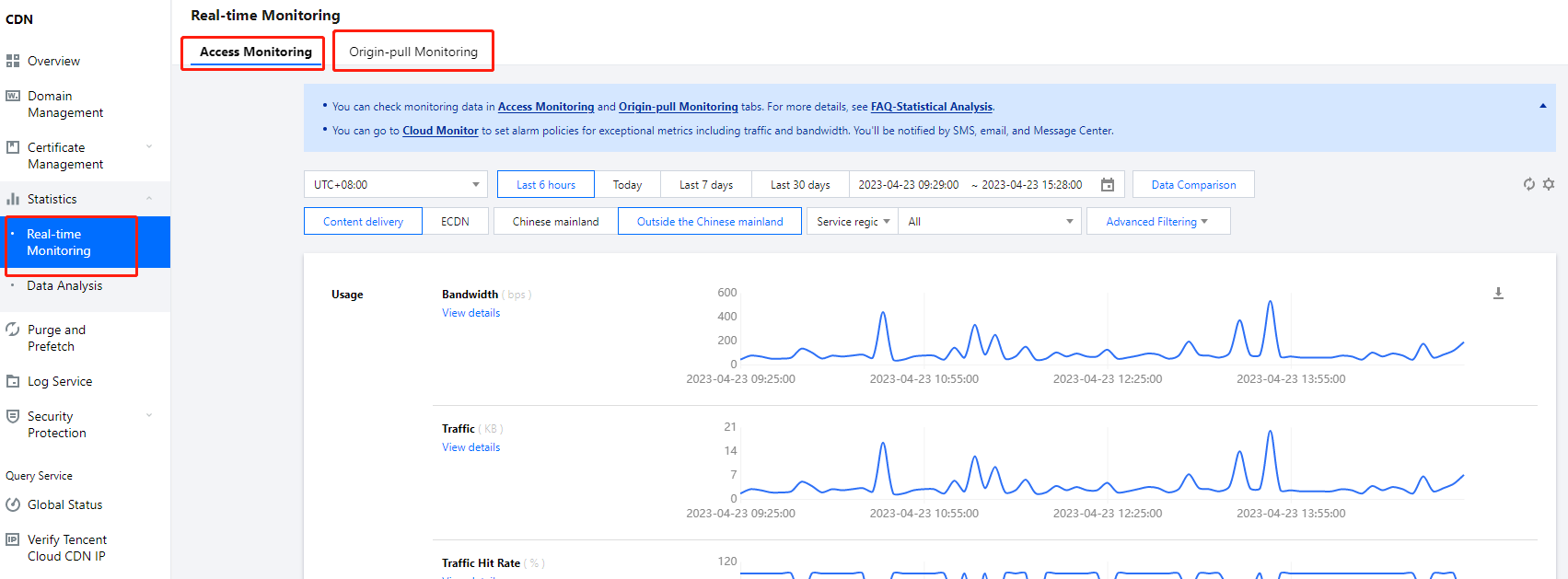The height and width of the screenshot is (579, 1568).
Task: Open the date range calendar icon
Action: 1108,185
